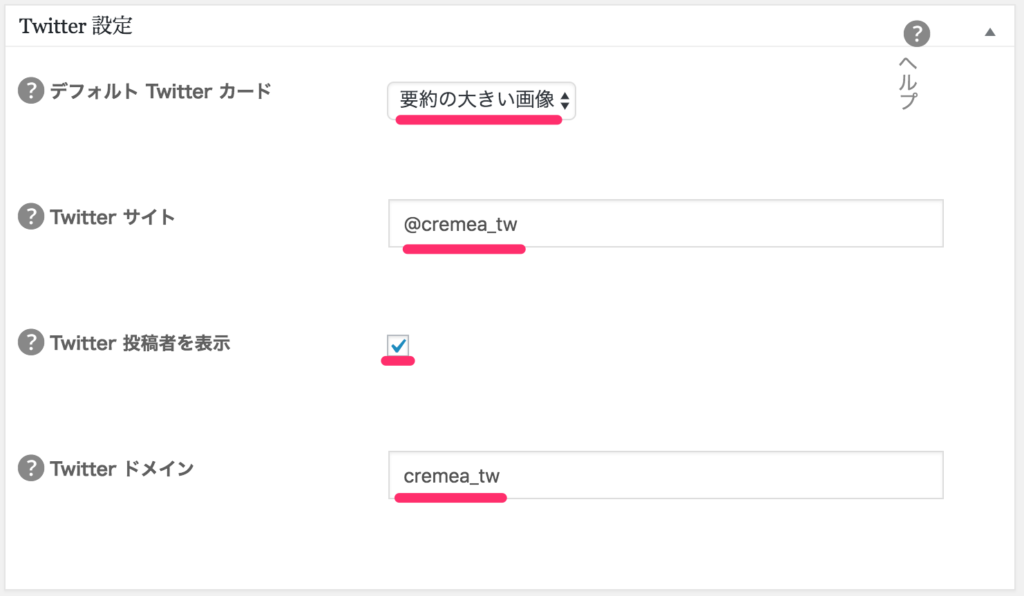Screen dimensions: 1024x596
Task: Show help for Twitter ドメイン
Action: click(x=31, y=468)
